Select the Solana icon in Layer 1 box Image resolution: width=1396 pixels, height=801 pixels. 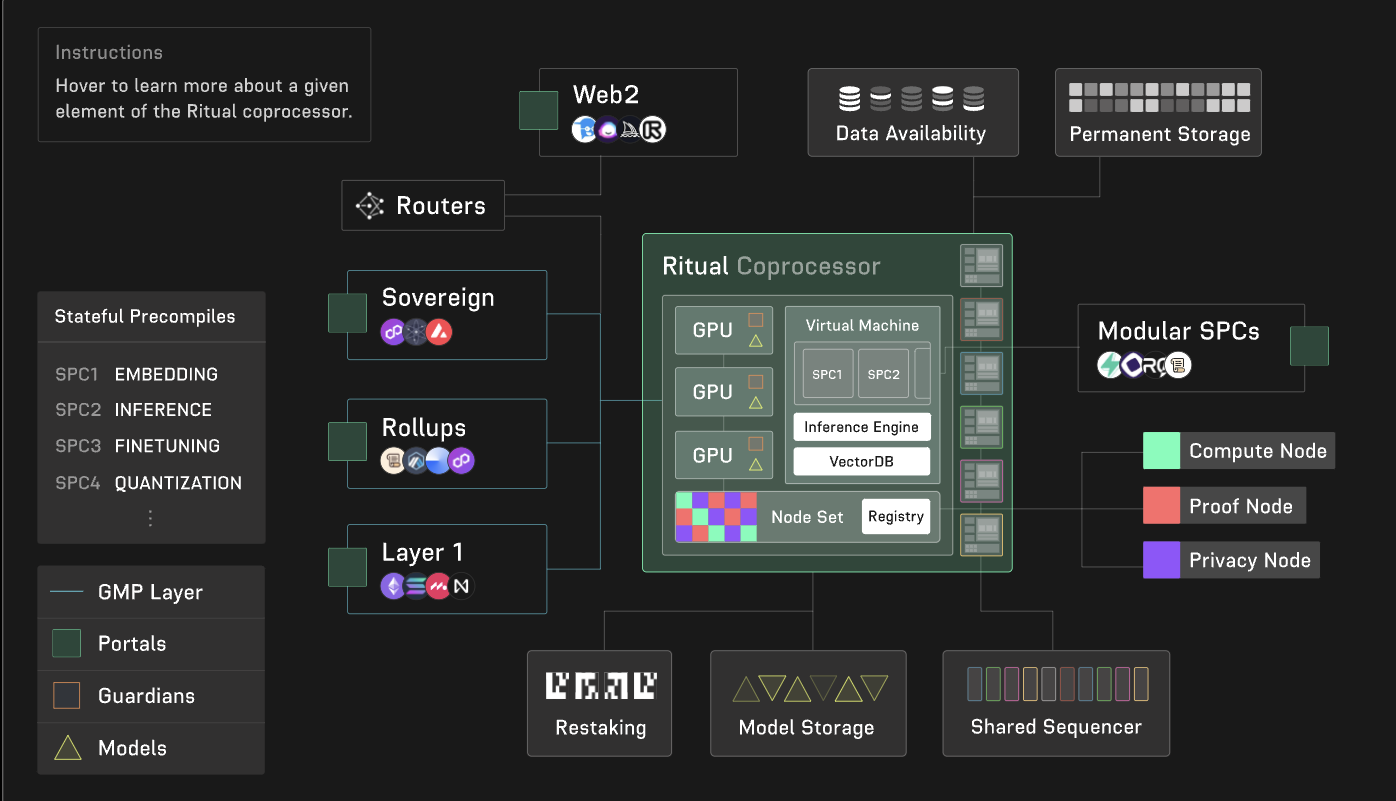click(416, 586)
